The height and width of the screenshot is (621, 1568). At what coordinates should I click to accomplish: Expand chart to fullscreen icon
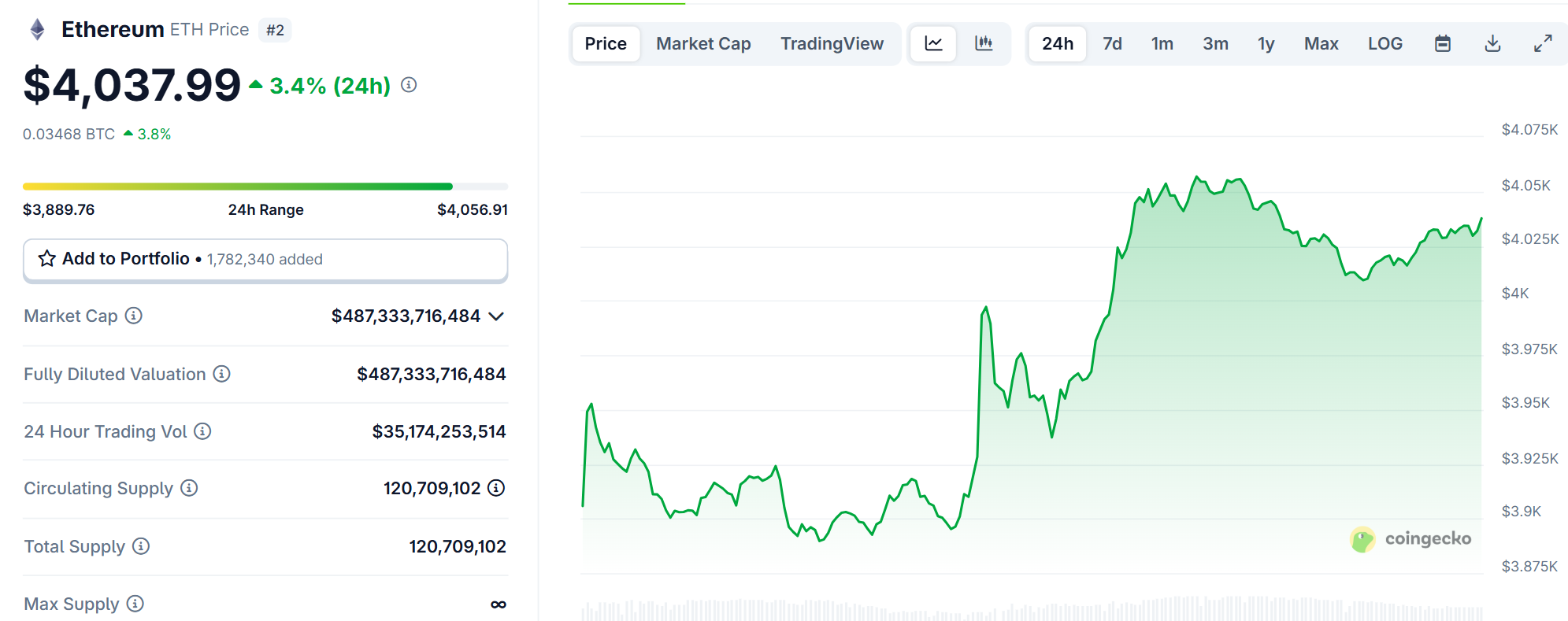click(x=1543, y=43)
